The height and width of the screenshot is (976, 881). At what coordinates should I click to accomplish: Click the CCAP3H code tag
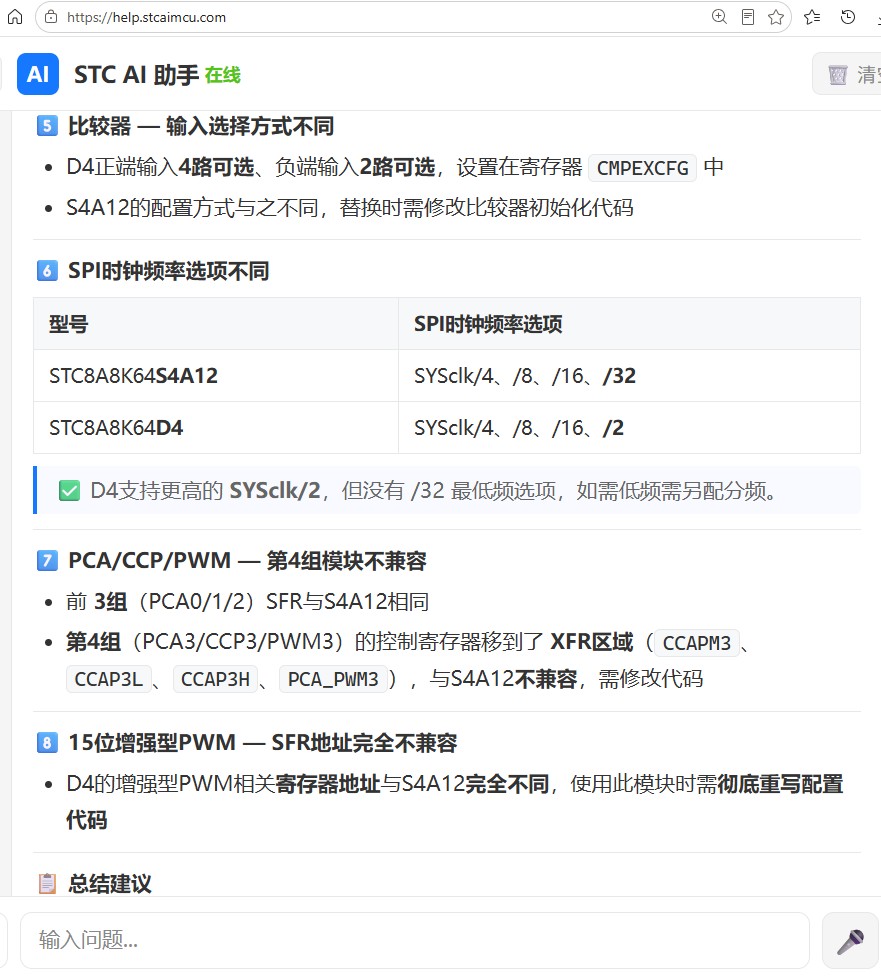215,679
